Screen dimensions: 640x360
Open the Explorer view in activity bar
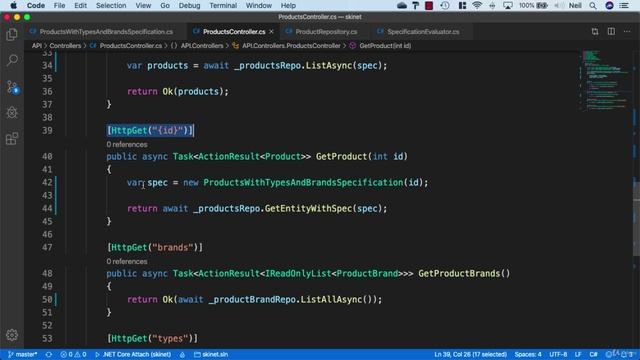[x=12, y=34]
